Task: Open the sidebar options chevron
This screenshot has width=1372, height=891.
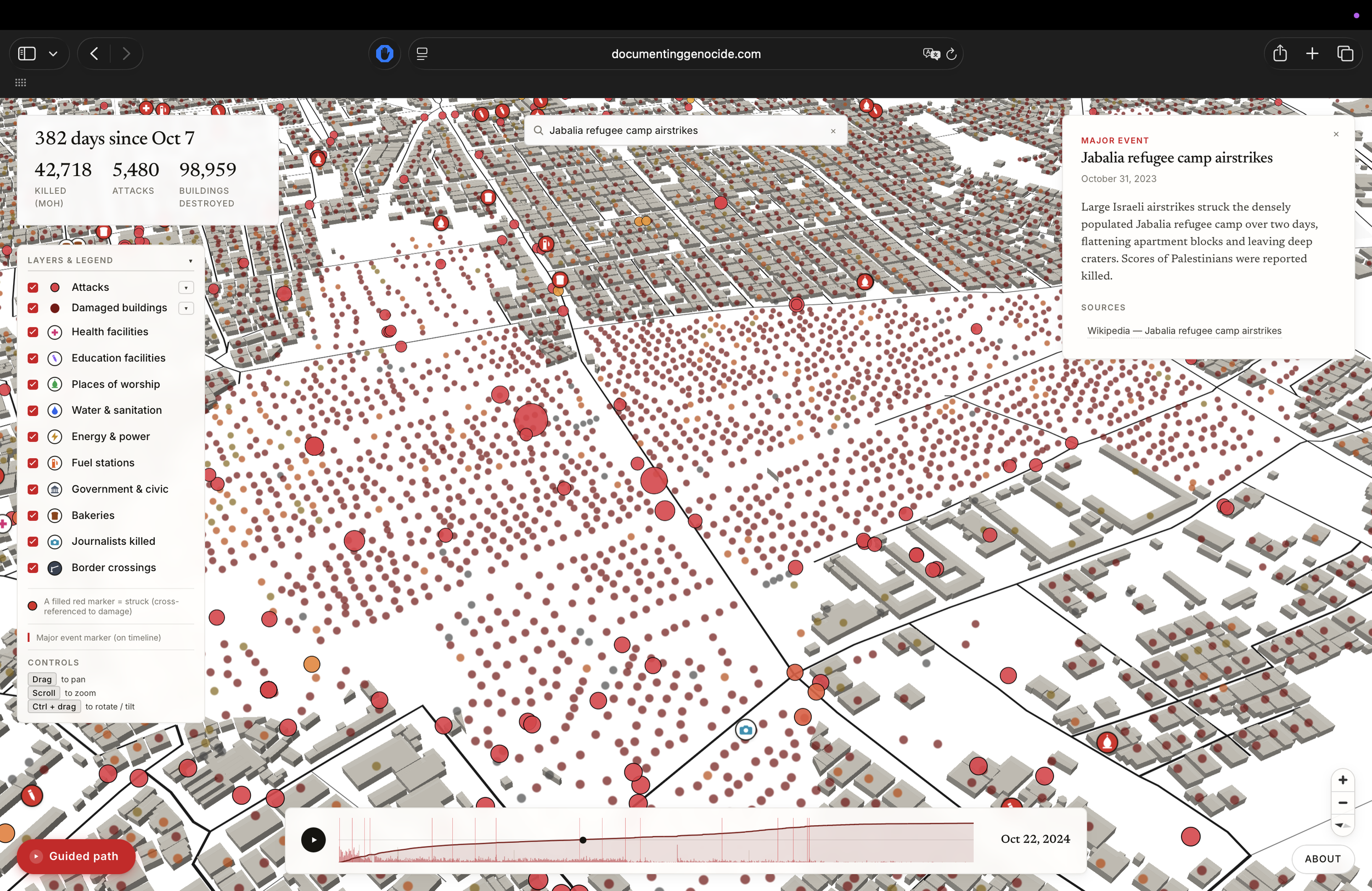Action: [53, 54]
